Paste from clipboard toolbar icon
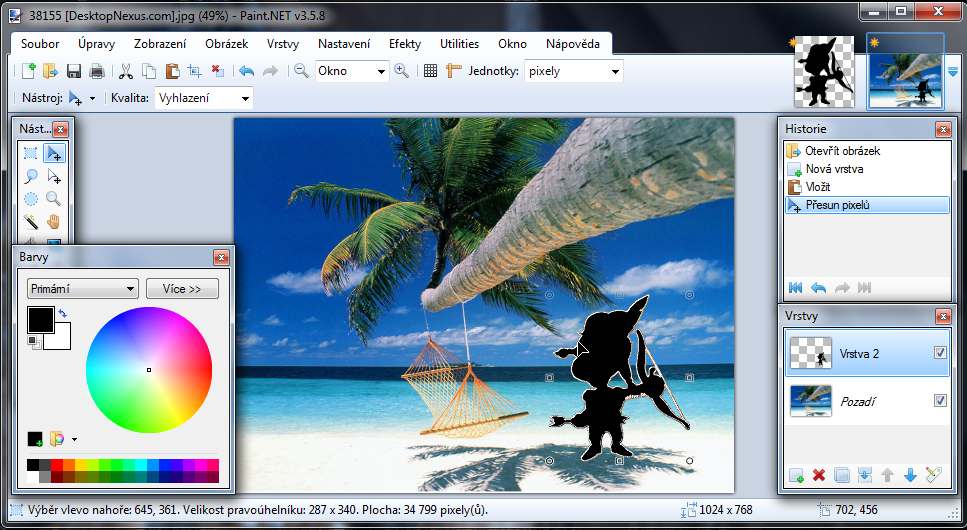This screenshot has width=967, height=530. (172, 71)
